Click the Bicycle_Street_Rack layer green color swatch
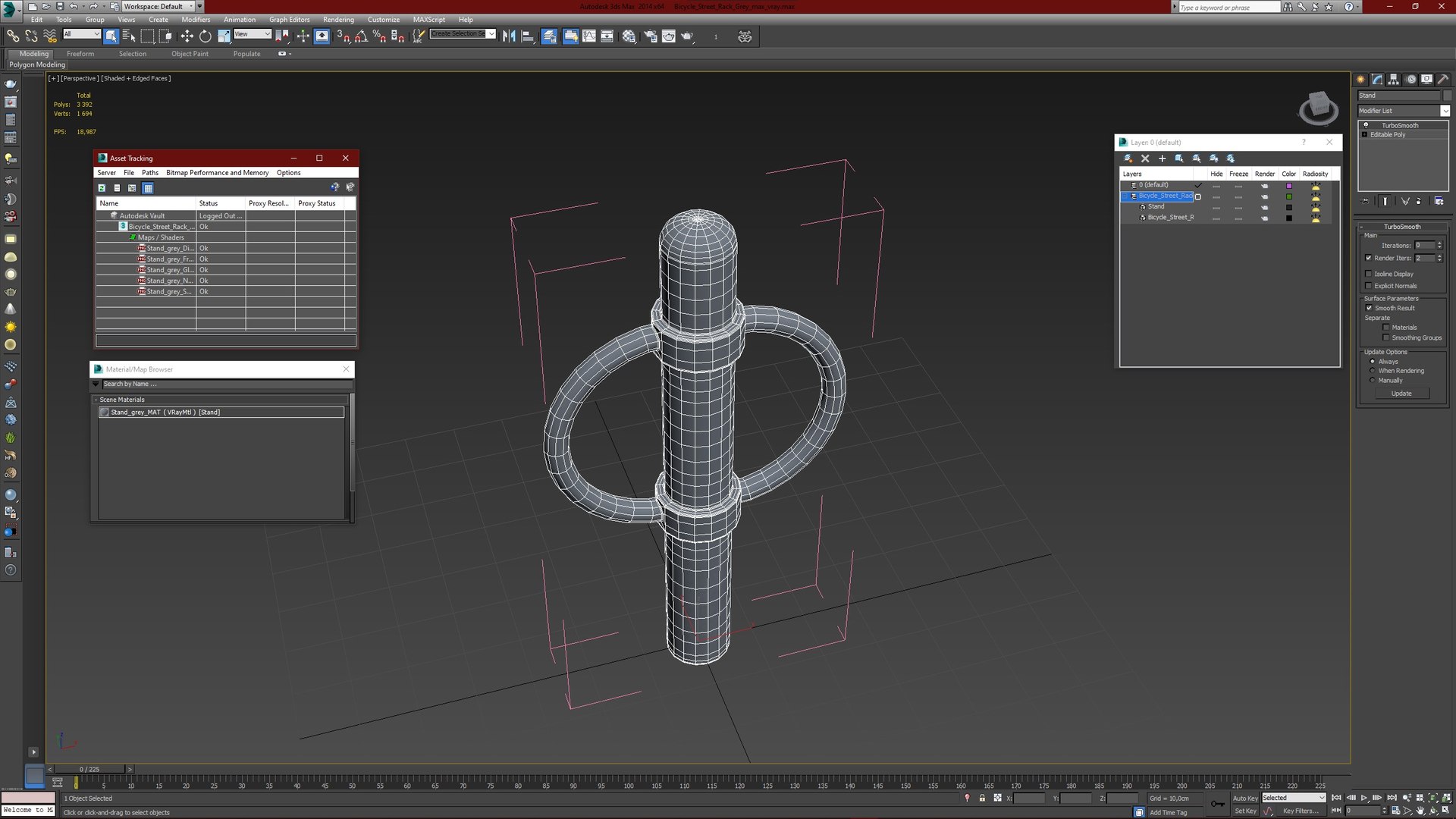 coord(1288,196)
